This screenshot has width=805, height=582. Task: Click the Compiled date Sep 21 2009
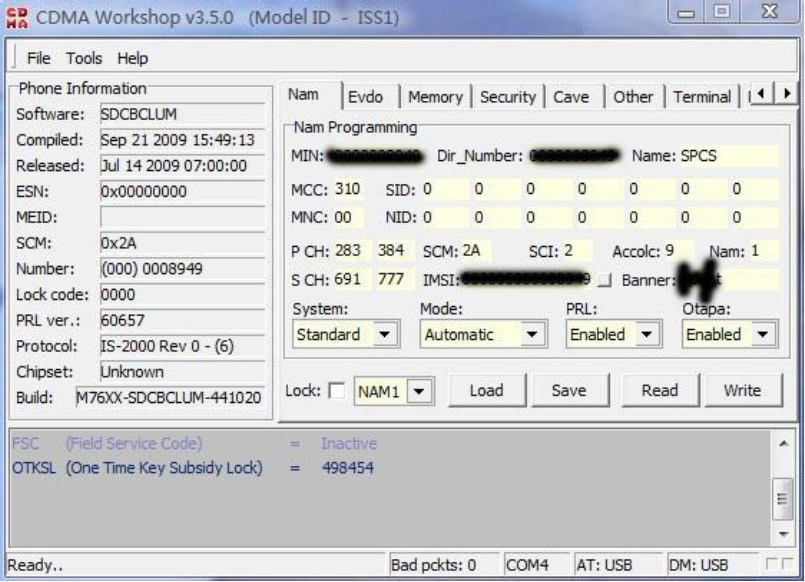182,140
